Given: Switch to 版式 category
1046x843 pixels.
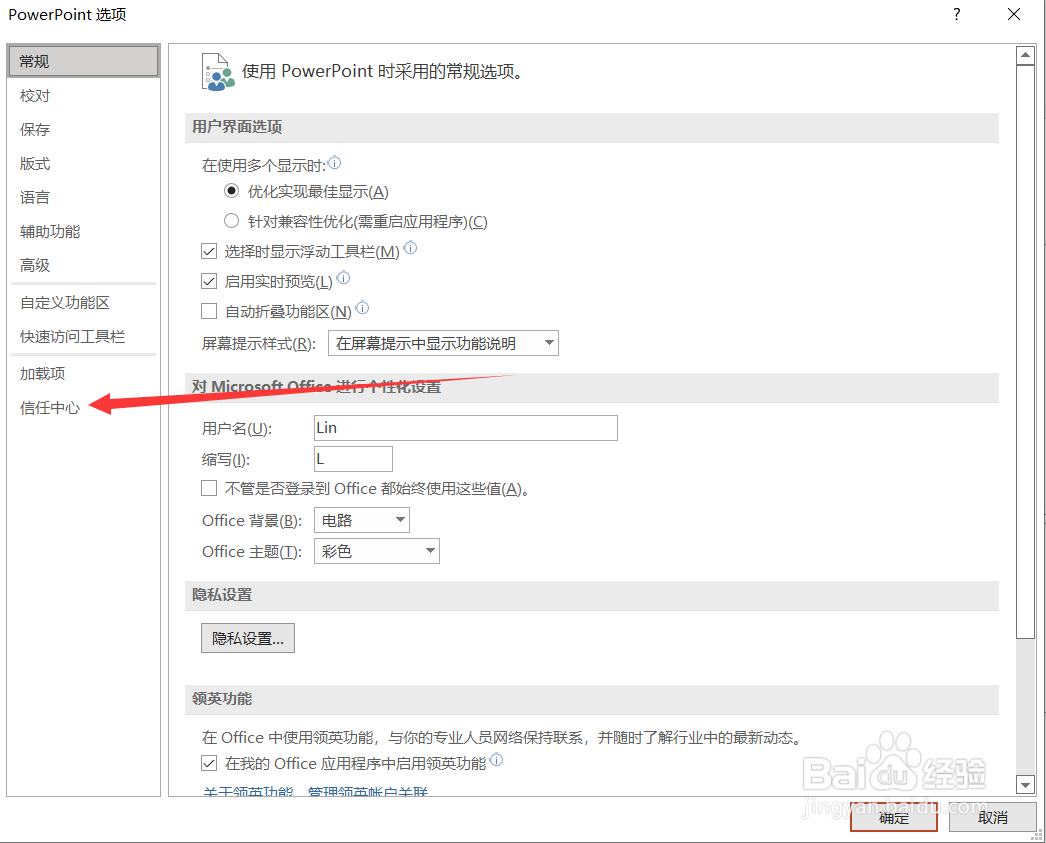Looking at the screenshot, I should tap(83, 163).
